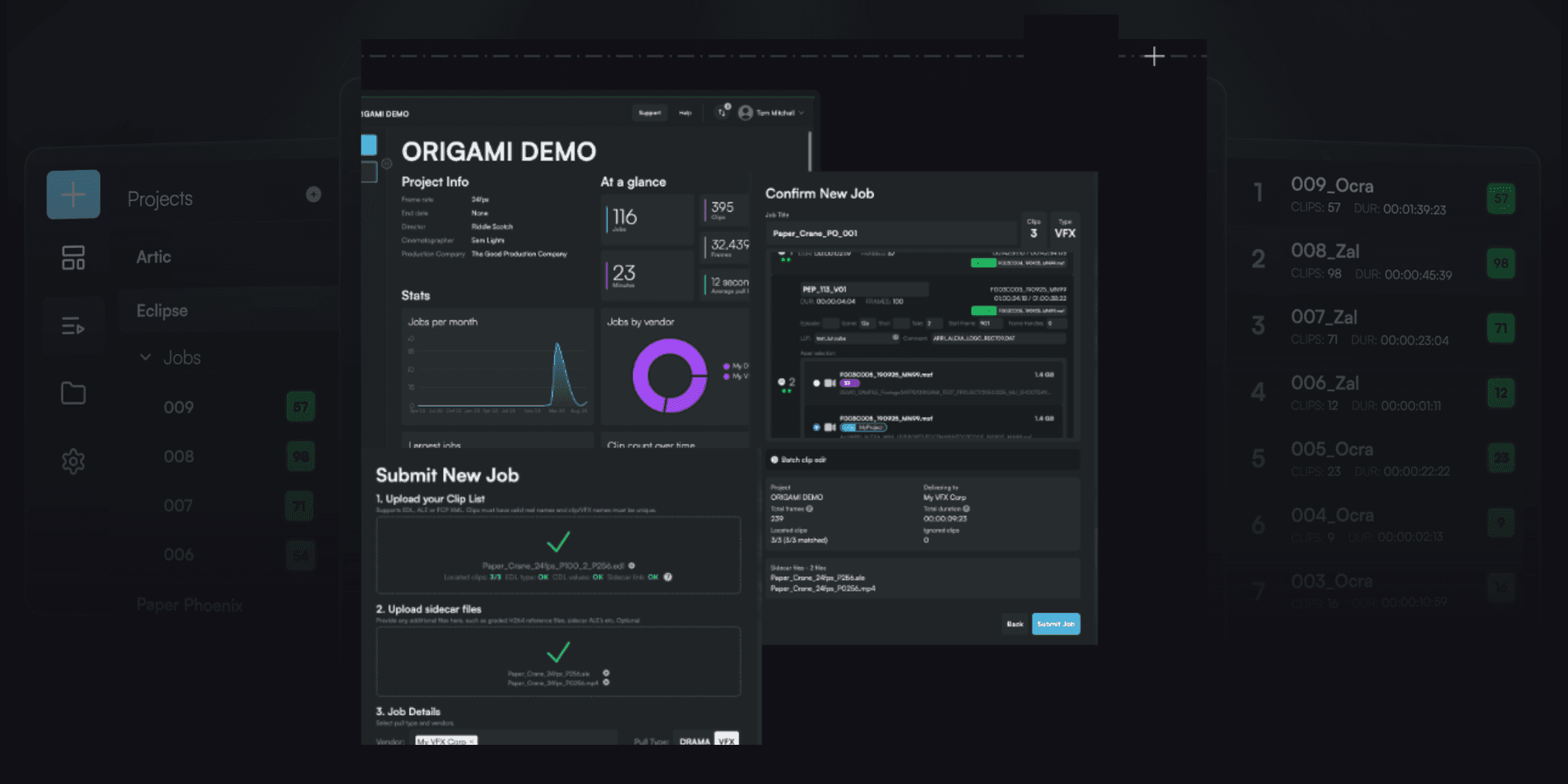The width and height of the screenshot is (1568, 784).
Task: Select DRAMA pull type
Action: [695, 740]
